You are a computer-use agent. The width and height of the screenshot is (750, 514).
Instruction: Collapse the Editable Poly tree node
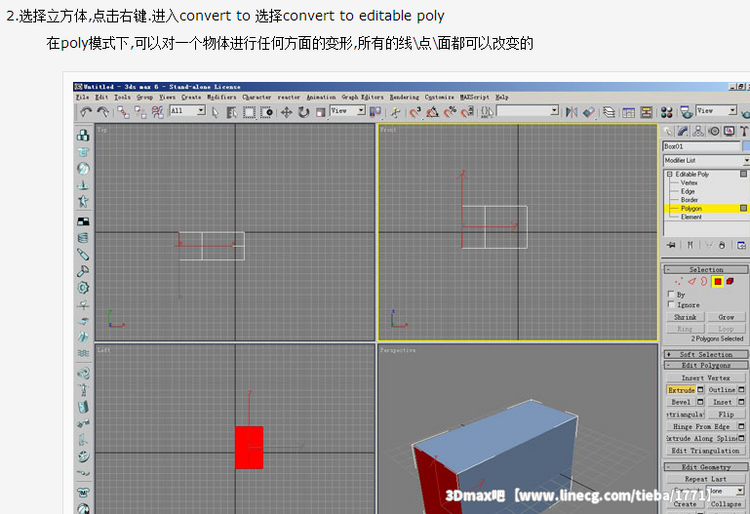(x=670, y=174)
